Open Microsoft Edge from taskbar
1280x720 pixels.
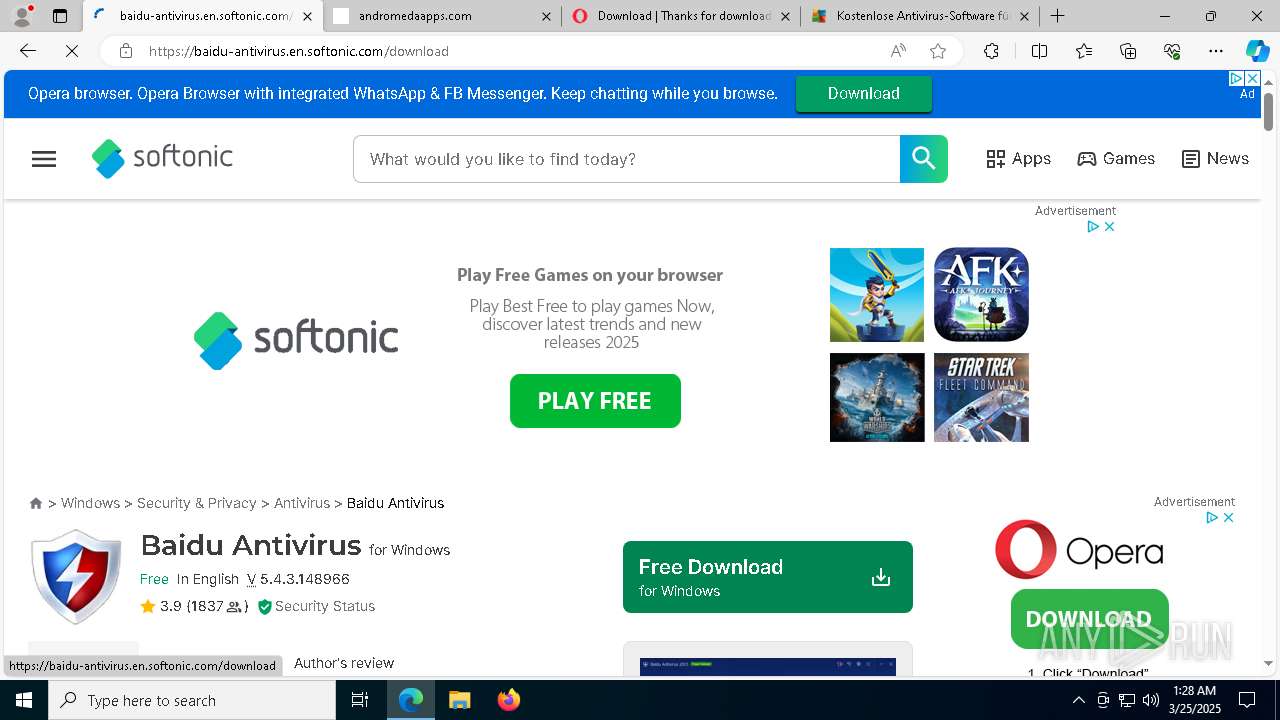coord(411,700)
